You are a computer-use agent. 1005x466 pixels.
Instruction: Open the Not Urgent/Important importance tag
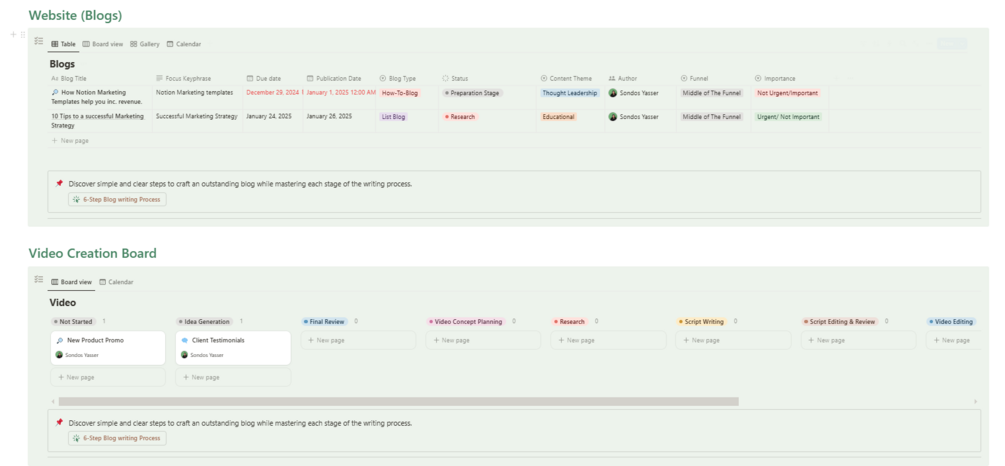787,93
